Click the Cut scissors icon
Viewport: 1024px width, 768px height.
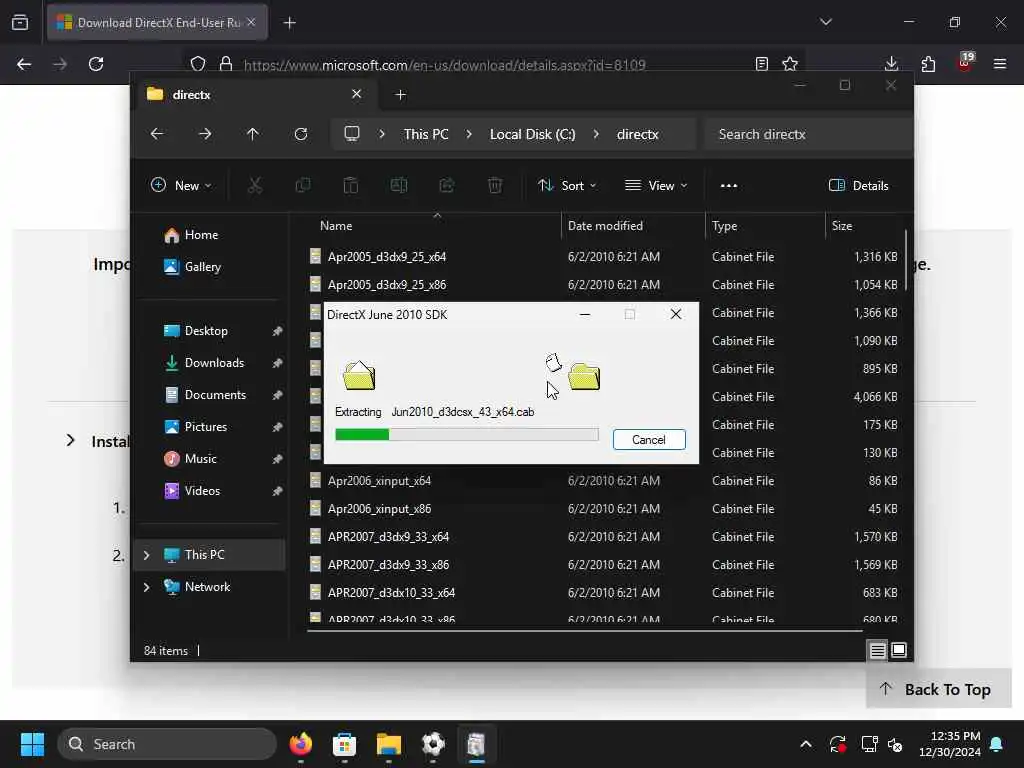click(255, 185)
